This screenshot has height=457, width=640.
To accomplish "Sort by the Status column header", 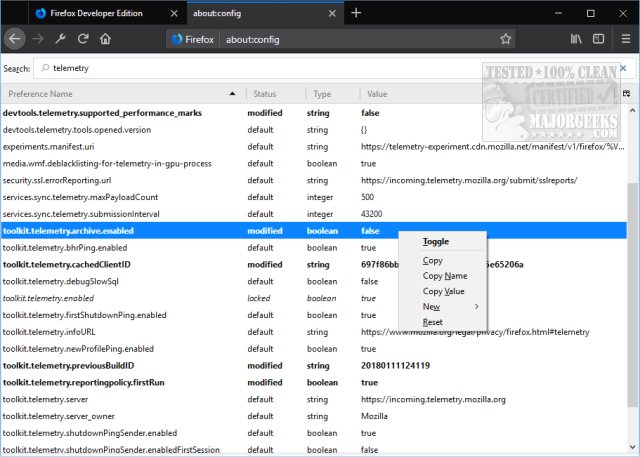I will tap(276, 94).
